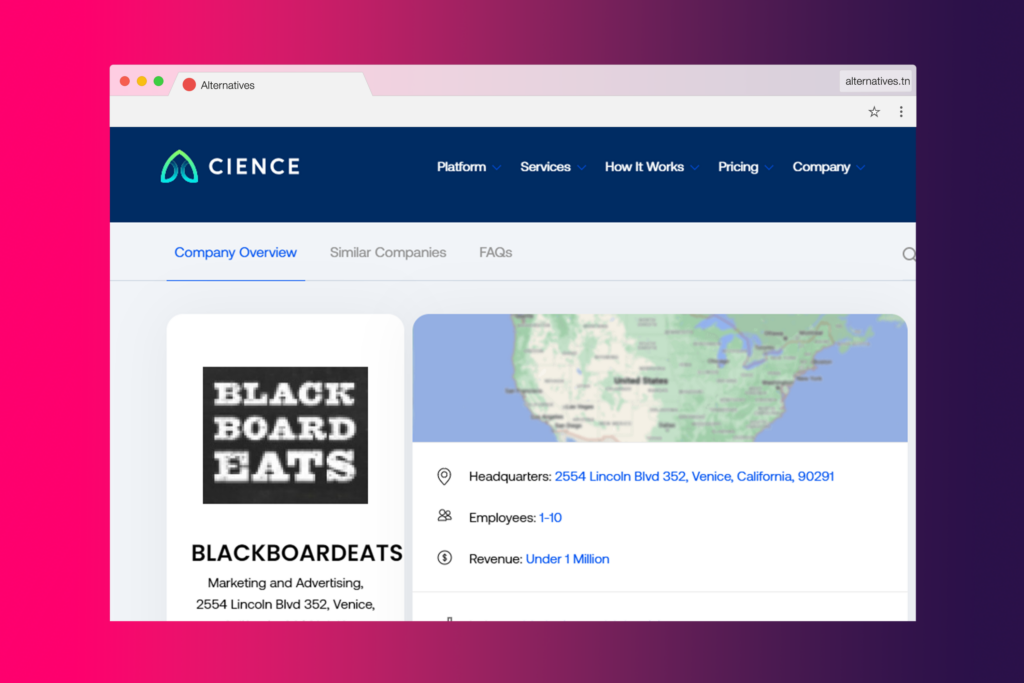Expand the Platform menu chevron
This screenshot has width=1024, height=683.
497,168
